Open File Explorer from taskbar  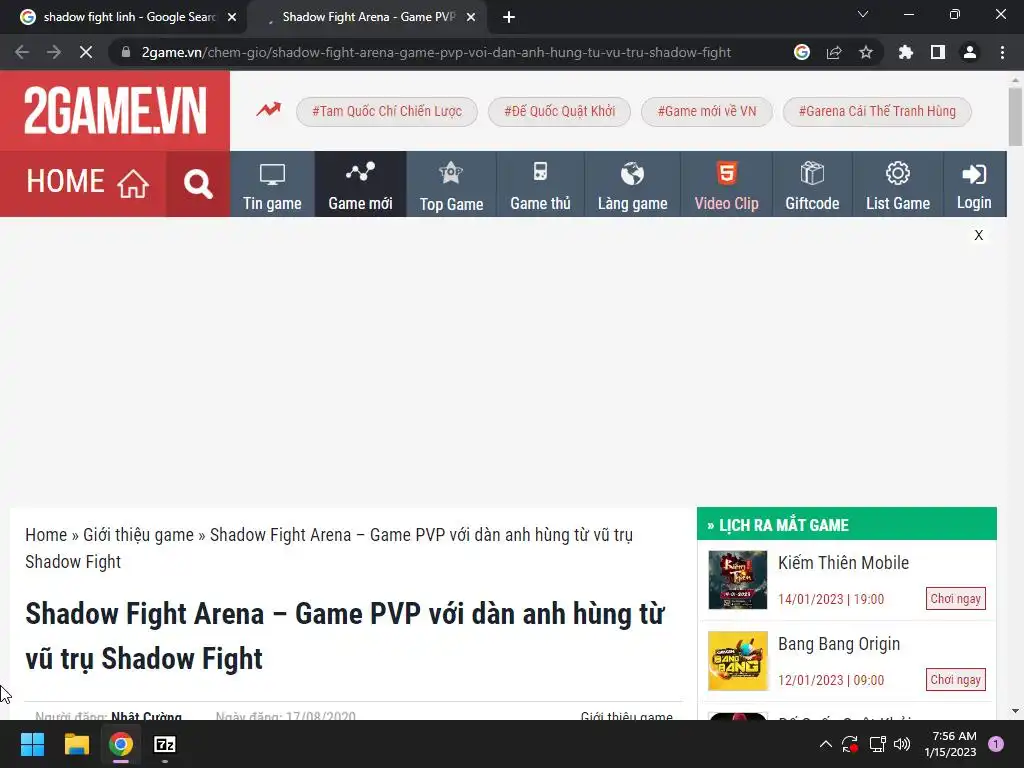(76, 744)
